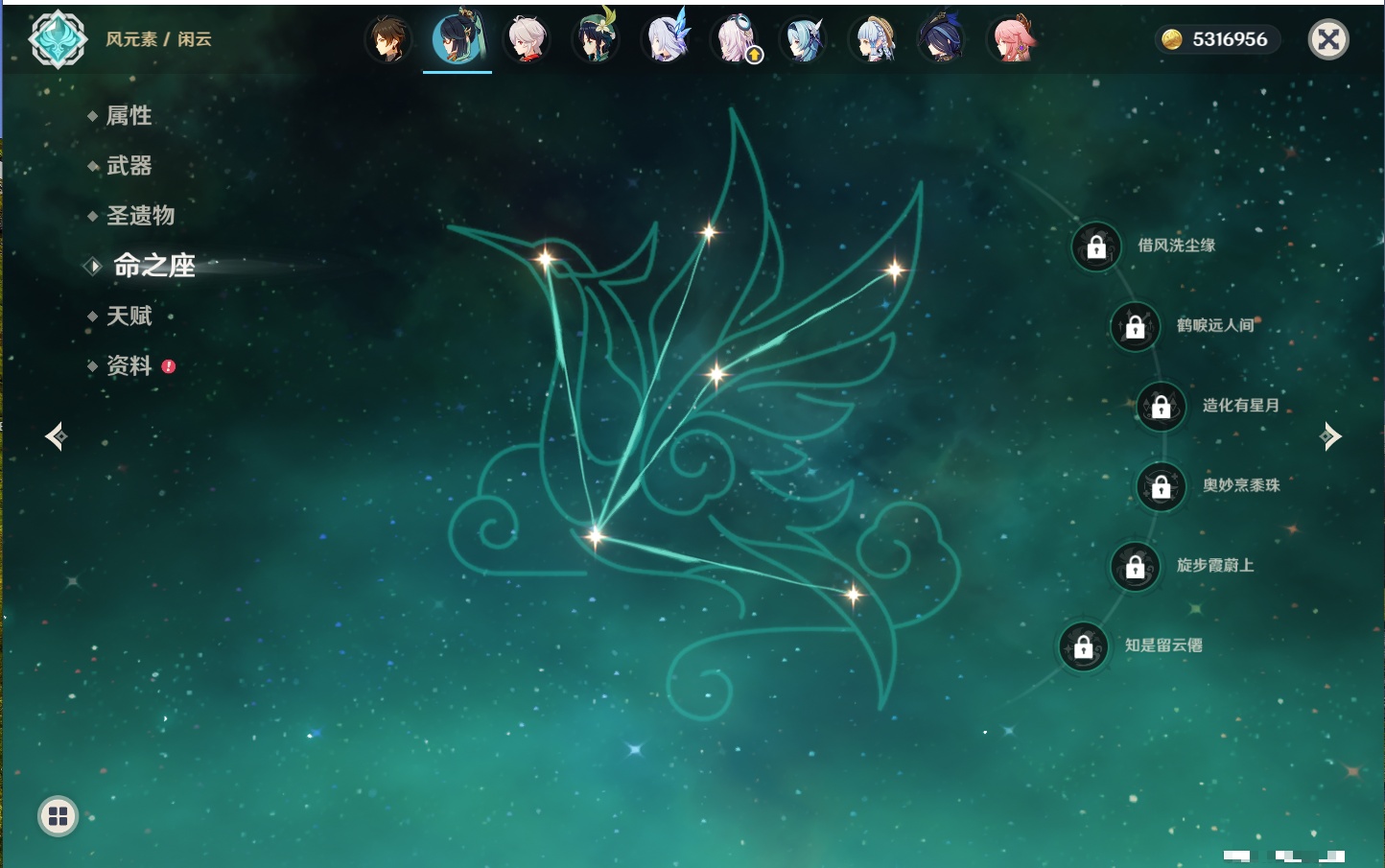Select Venti's portrait with the green hat
The width and height of the screenshot is (1385, 868).
pos(596,40)
